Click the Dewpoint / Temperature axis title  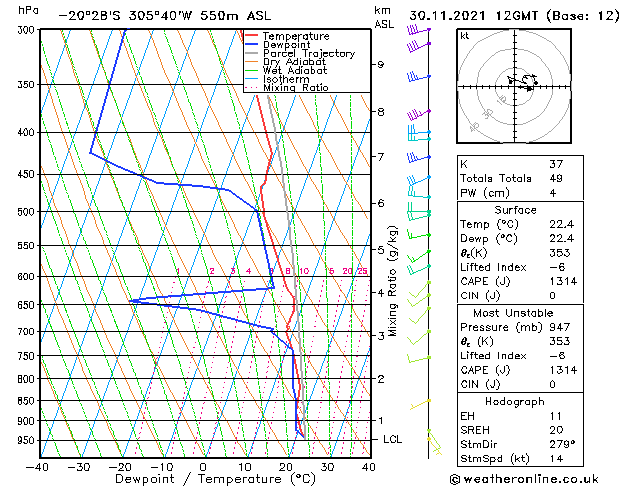tap(215, 479)
